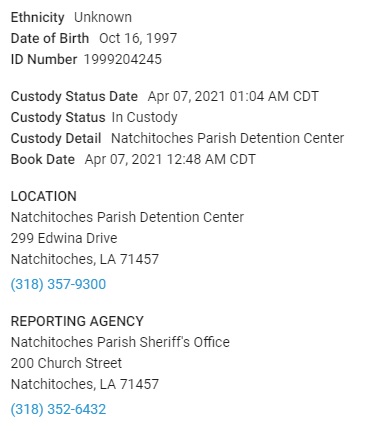This screenshot has width=392, height=431.
Task: Click the Date of Birth value
Action: click(x=138, y=38)
